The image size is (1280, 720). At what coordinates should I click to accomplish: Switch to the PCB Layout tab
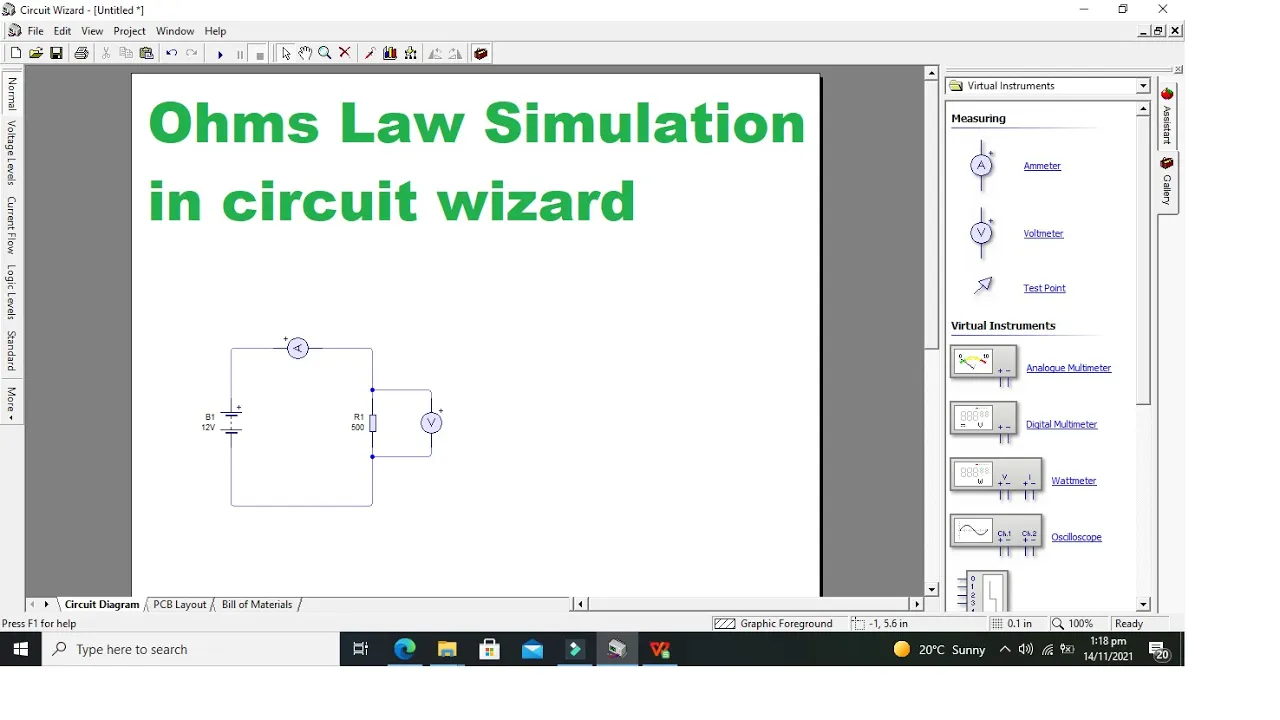click(180, 604)
